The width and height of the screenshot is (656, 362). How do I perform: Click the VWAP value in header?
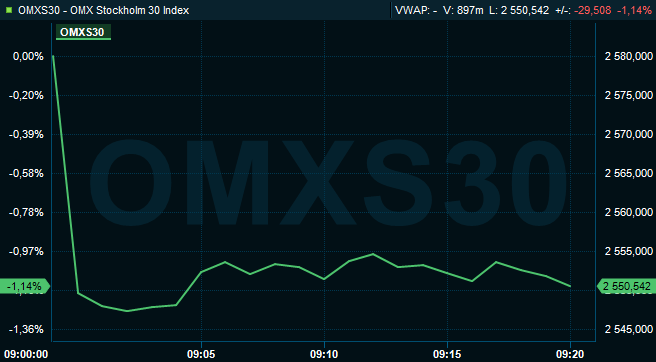(416, 10)
